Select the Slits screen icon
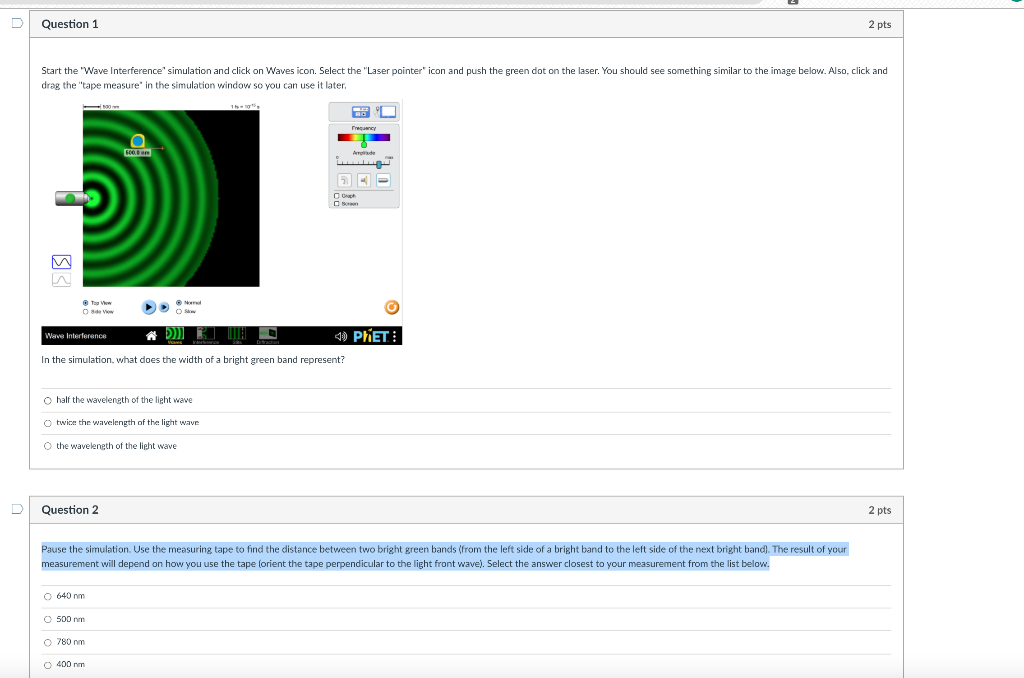This screenshot has width=1024, height=678. 235,335
